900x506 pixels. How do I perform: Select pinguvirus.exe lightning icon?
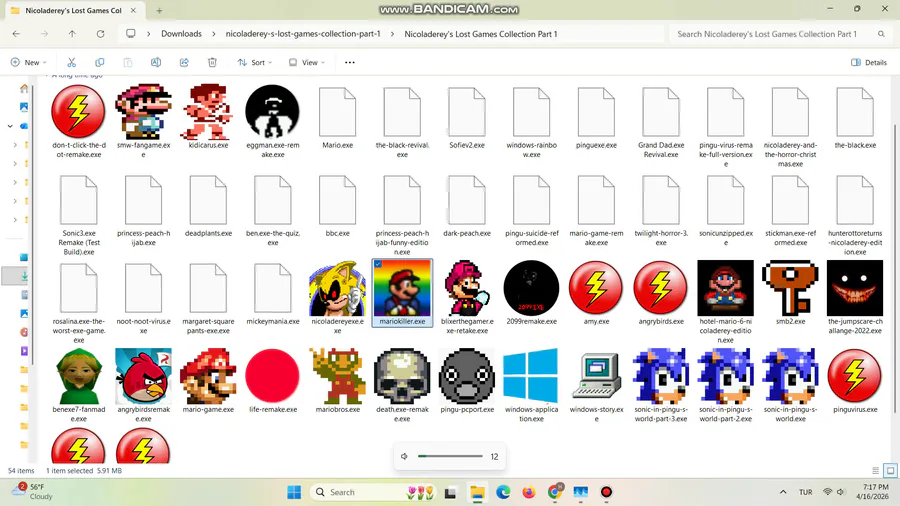point(855,376)
